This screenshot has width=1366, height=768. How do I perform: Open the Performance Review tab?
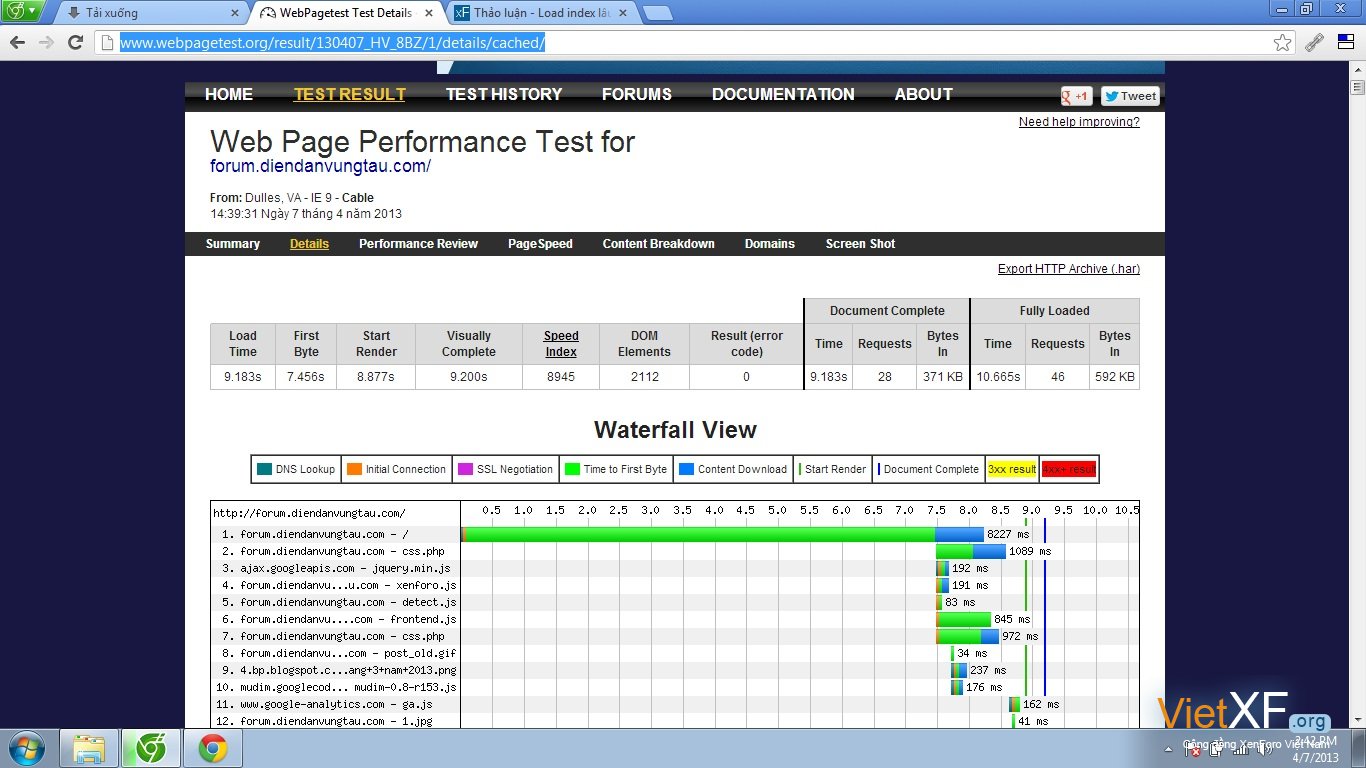coord(418,244)
